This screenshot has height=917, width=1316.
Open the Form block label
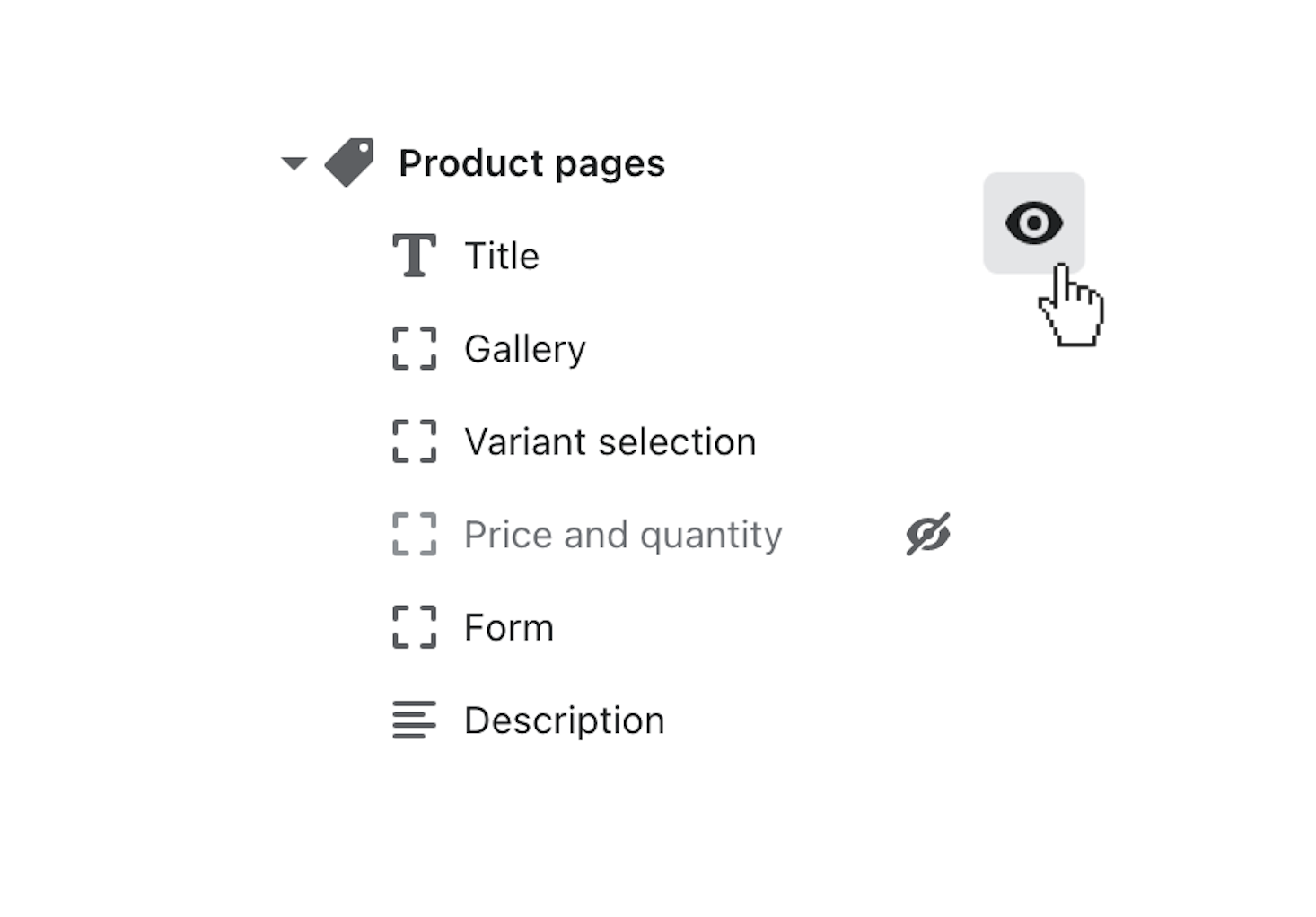pyautogui.click(x=509, y=627)
